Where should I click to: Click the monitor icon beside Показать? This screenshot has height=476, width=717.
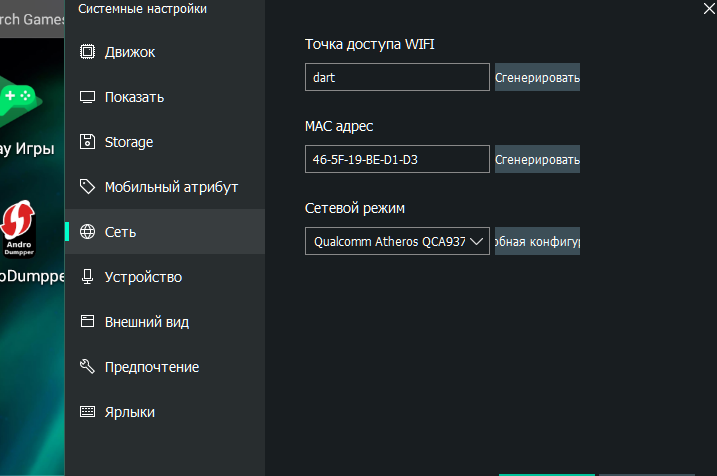(87, 97)
